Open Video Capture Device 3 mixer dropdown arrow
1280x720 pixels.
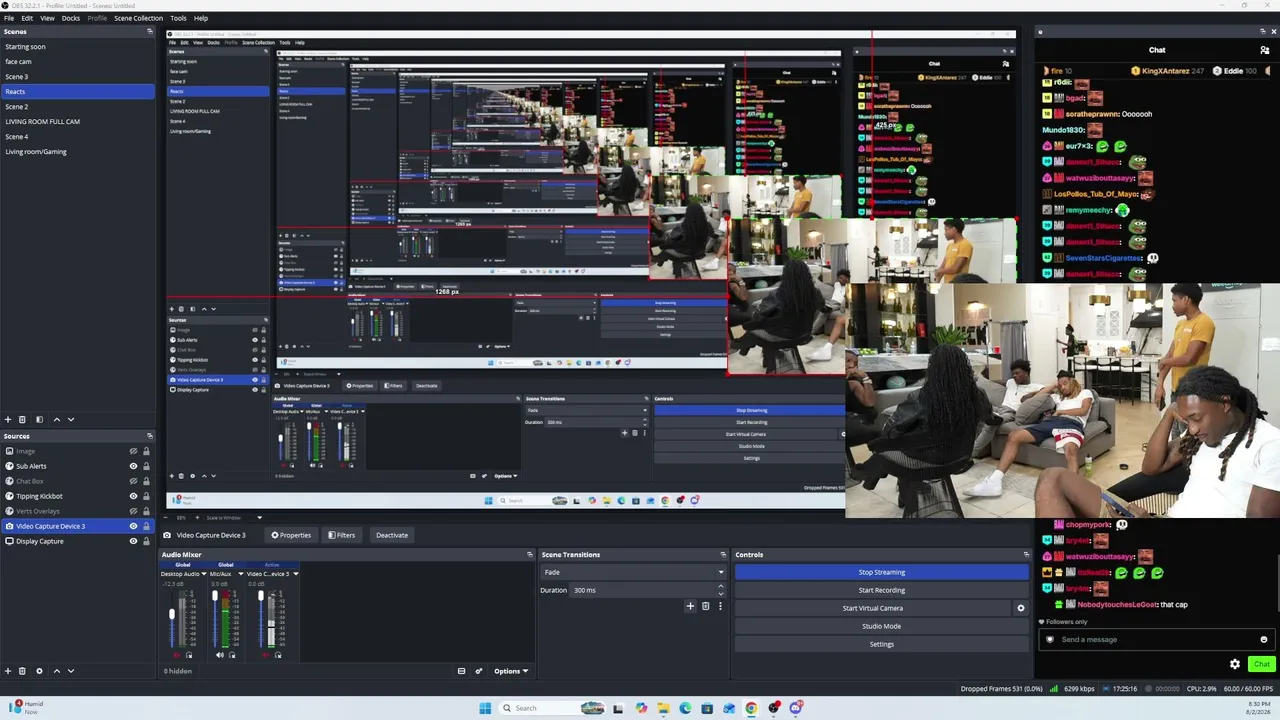click(296, 574)
